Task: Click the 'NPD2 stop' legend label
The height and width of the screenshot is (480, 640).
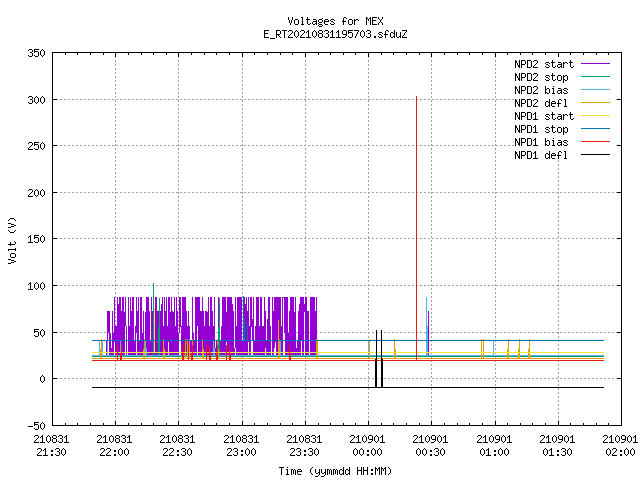Action: click(541, 77)
